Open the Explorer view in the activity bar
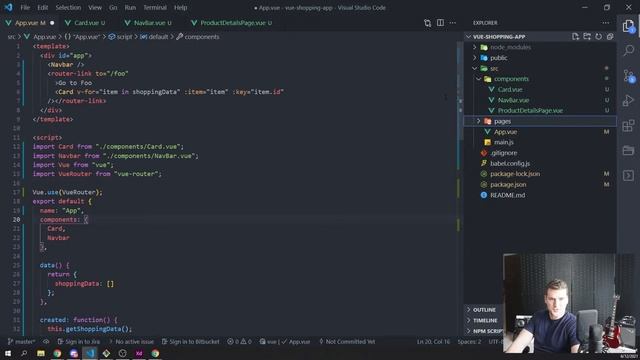 629,26
